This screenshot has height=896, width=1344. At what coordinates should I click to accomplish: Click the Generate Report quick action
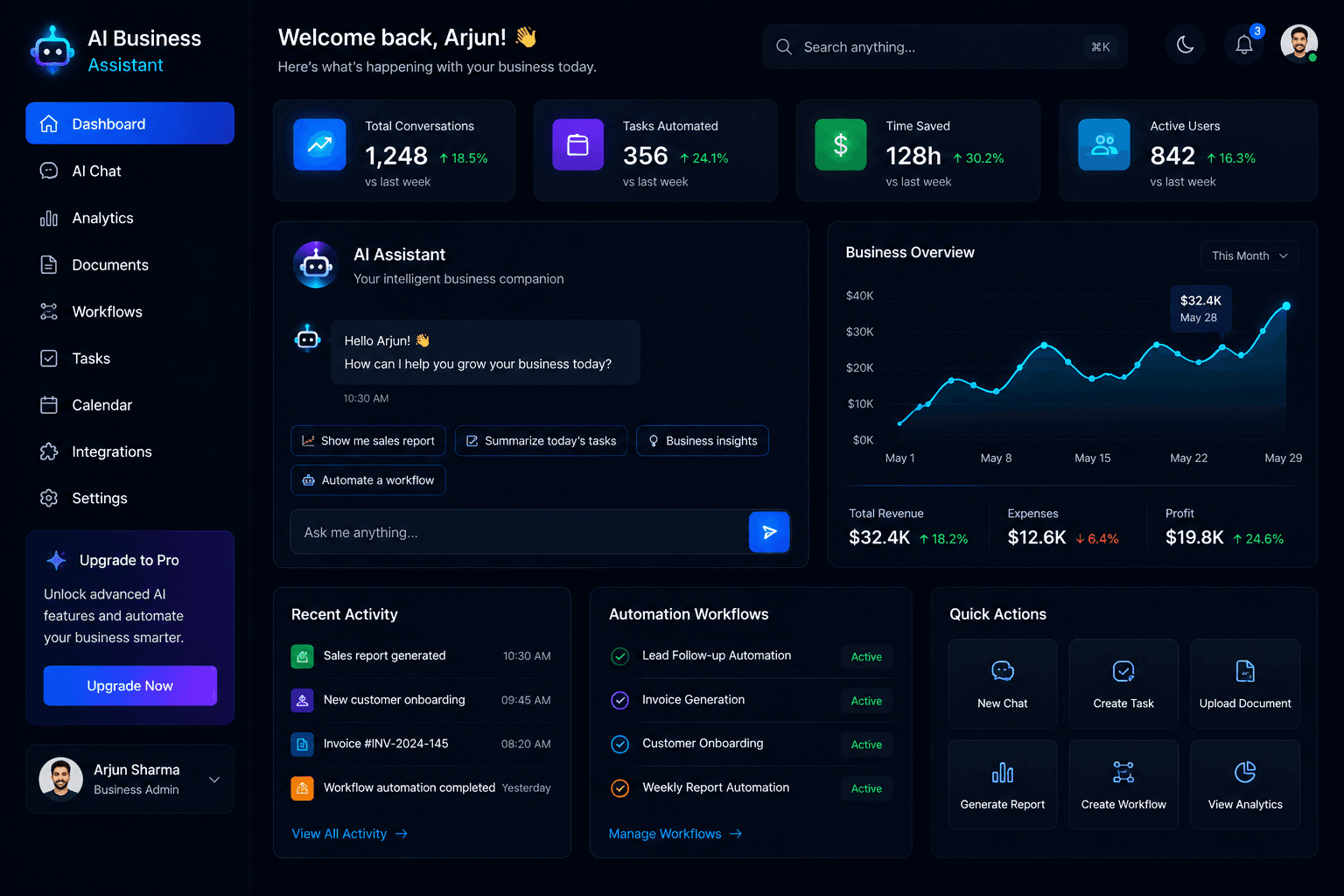point(1003,785)
